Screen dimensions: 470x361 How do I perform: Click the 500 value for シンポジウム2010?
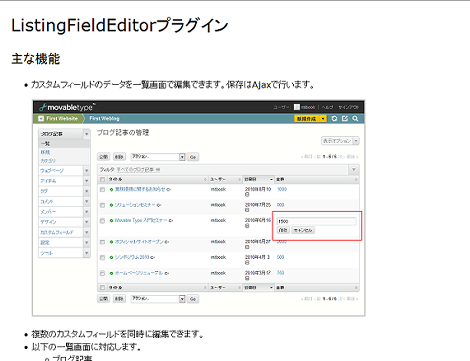[x=280, y=257]
